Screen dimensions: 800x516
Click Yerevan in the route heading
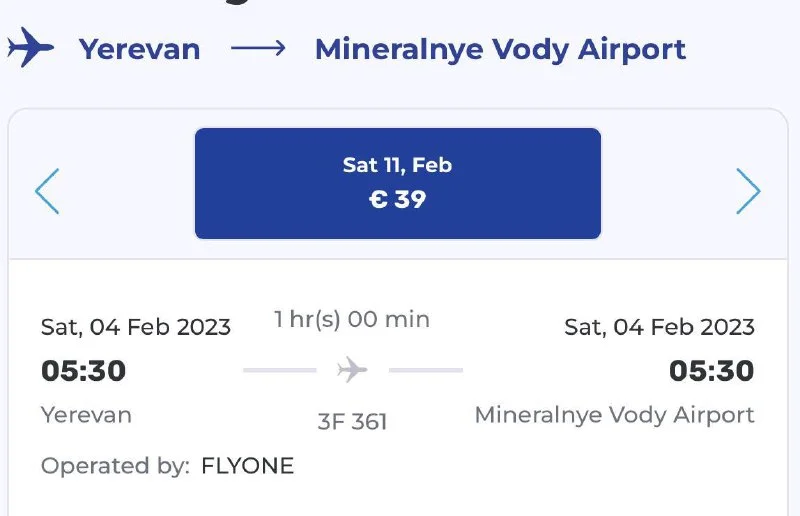[x=140, y=49]
